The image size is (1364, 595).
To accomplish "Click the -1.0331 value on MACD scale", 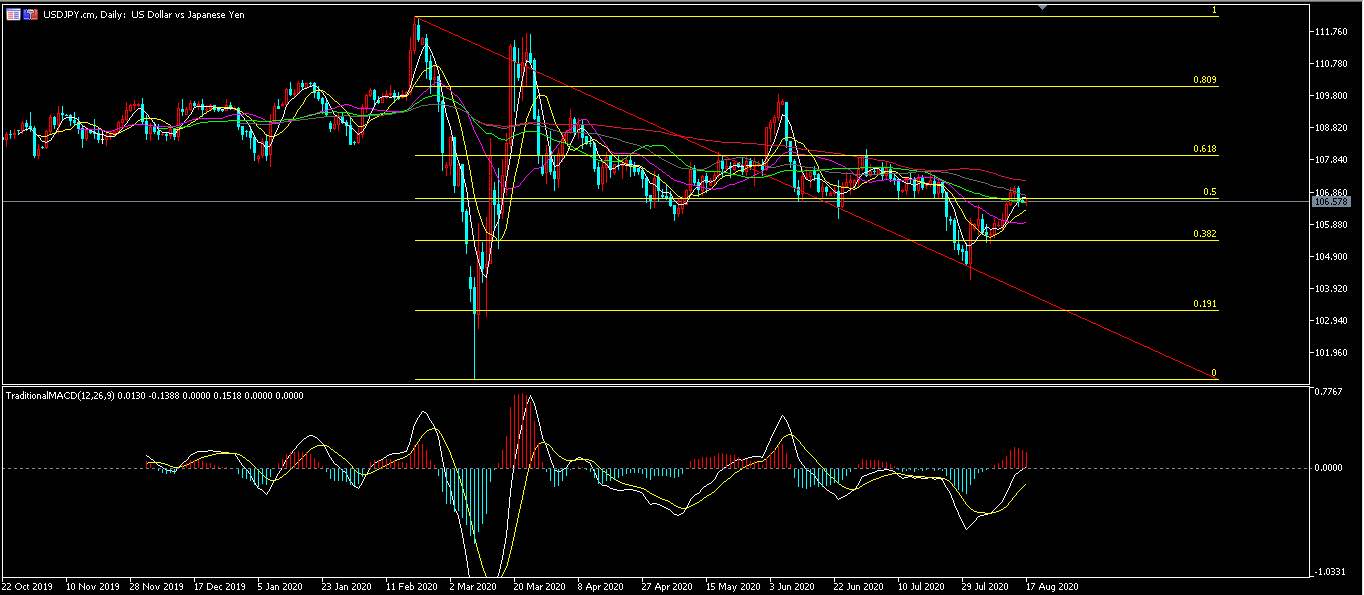I will (x=1331, y=571).
